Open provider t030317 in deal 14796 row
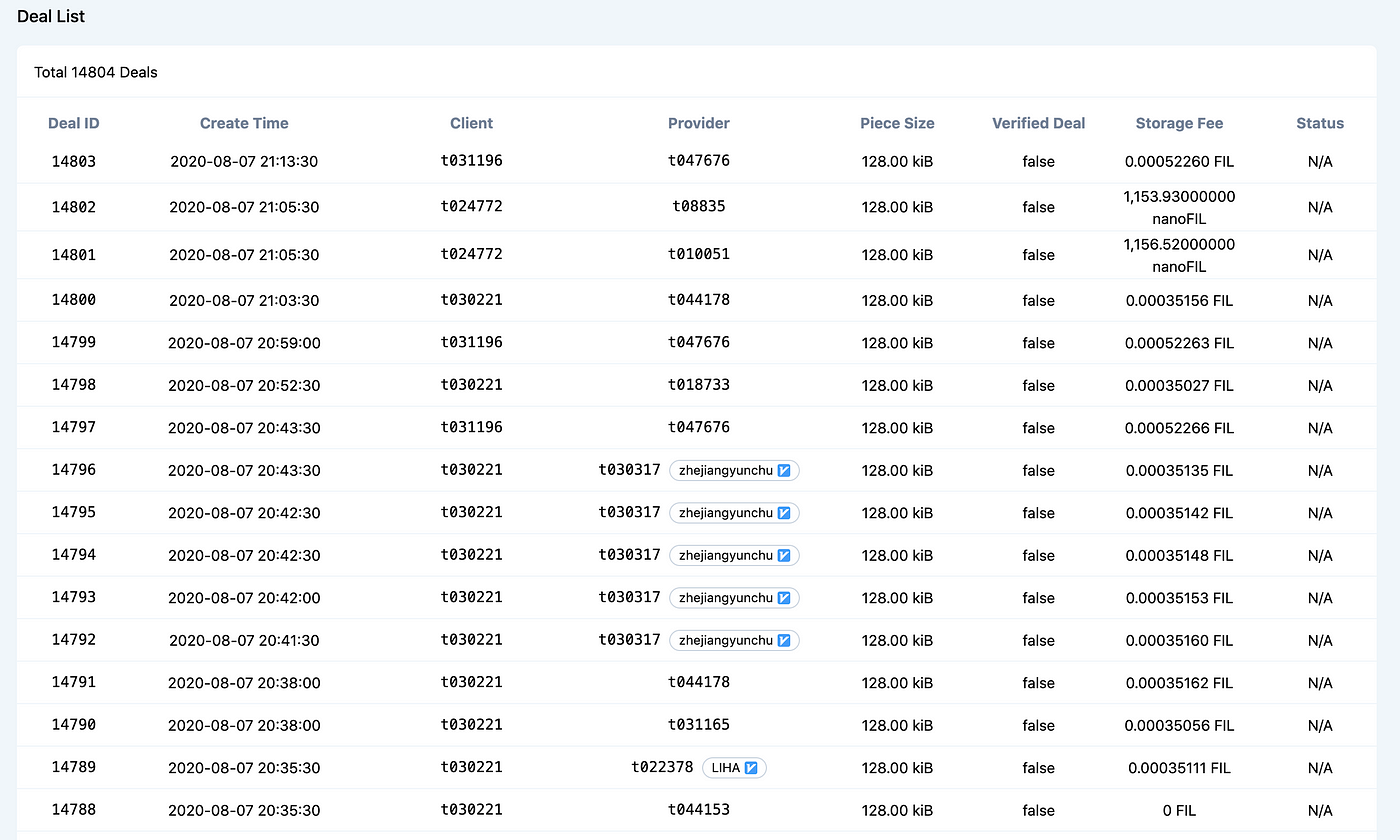The height and width of the screenshot is (840, 1400). [630, 470]
